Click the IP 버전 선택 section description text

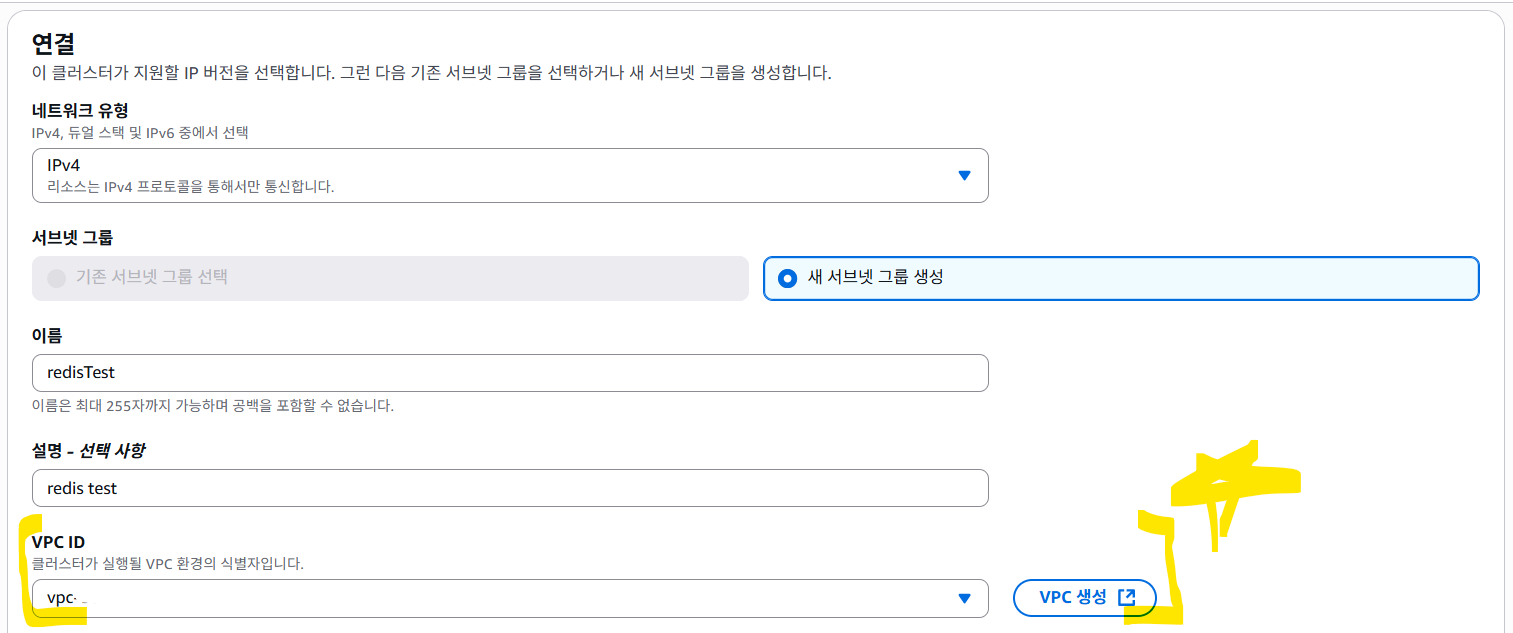coord(431,73)
